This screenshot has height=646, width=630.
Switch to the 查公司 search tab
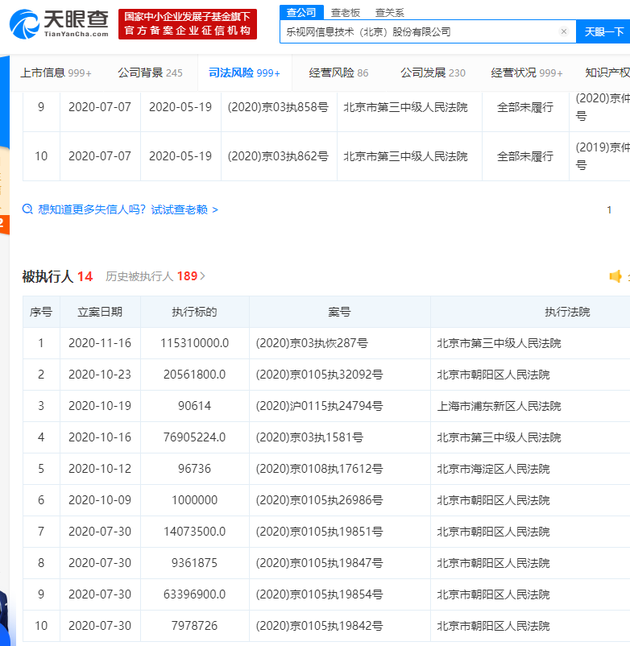click(x=301, y=12)
